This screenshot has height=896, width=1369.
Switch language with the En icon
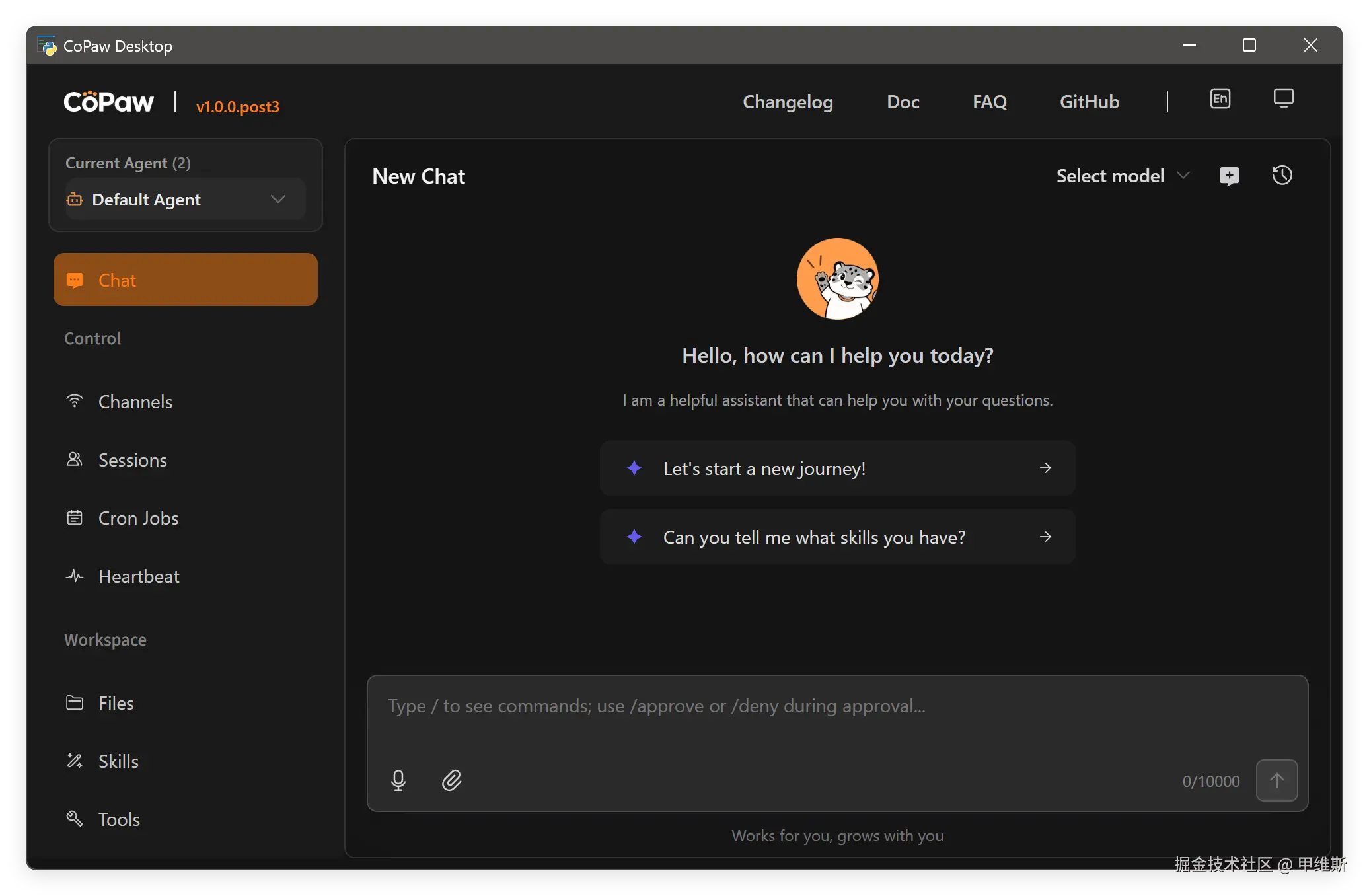(x=1220, y=99)
